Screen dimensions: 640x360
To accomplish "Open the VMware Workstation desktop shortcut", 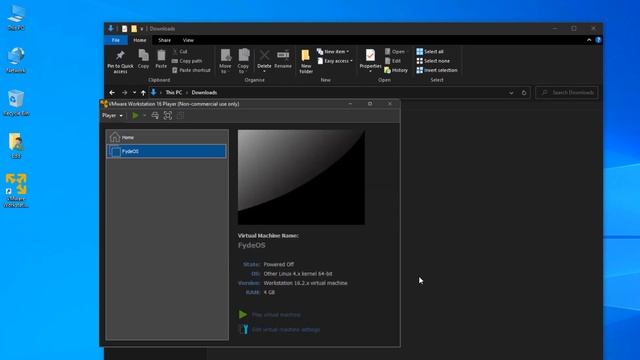I will click(16, 191).
